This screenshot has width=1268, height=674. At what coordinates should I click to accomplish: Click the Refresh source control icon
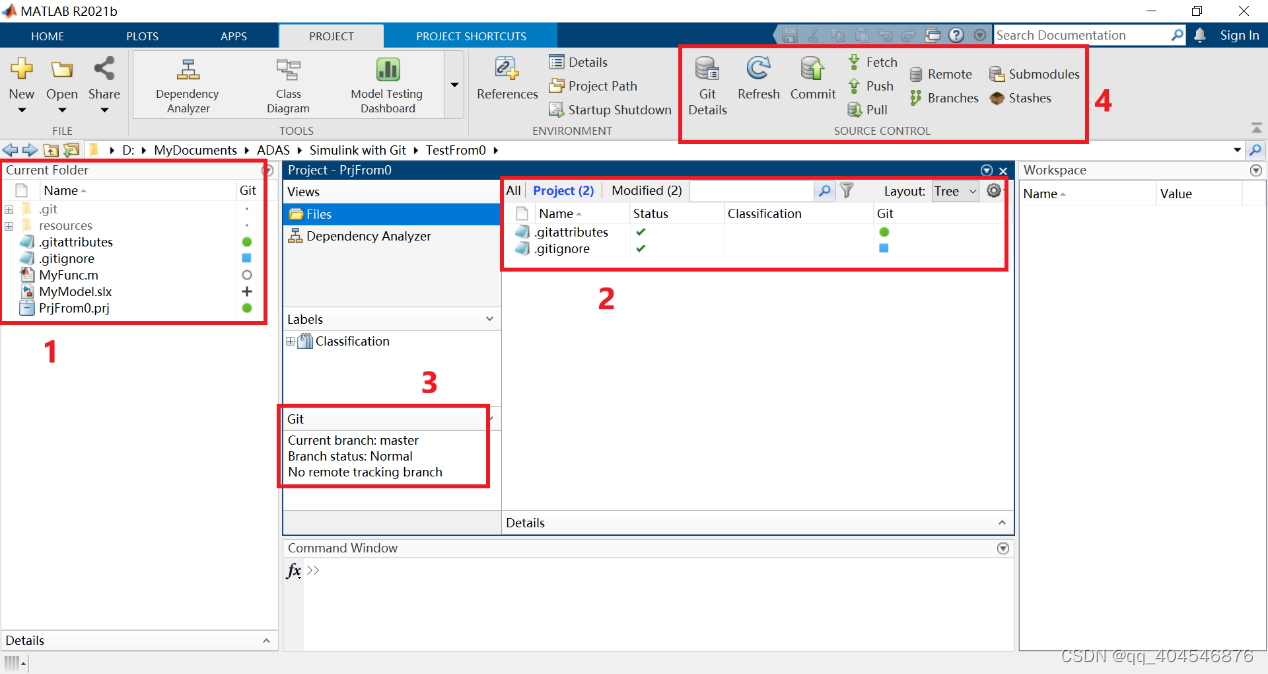point(758,78)
